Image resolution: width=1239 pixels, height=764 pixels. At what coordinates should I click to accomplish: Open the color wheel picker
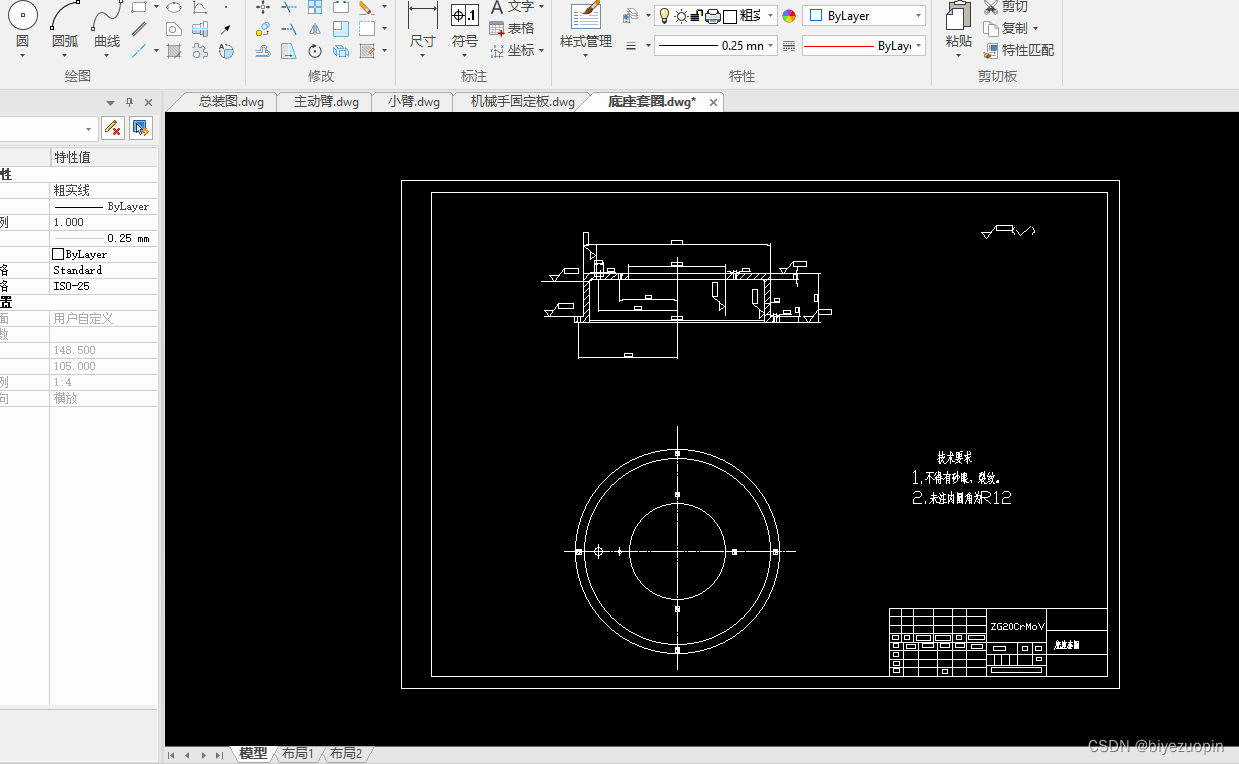[x=789, y=16]
